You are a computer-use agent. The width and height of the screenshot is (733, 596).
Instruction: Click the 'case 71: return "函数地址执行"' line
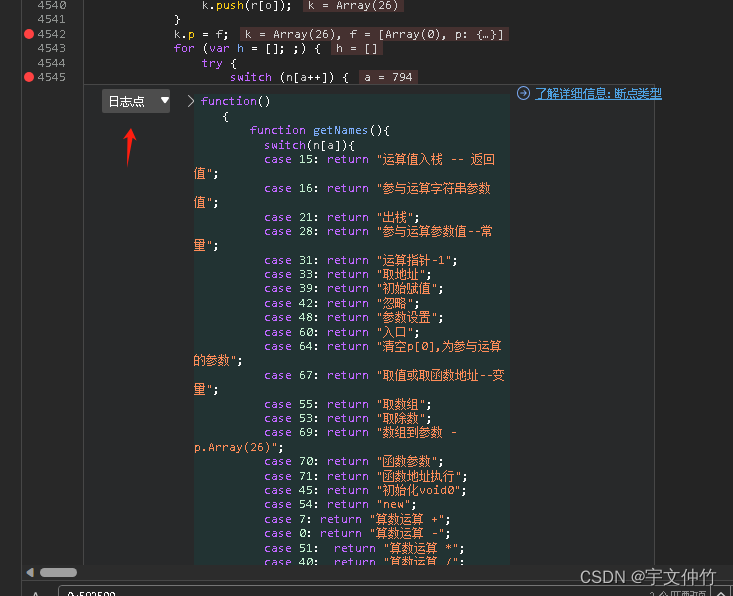(366, 476)
